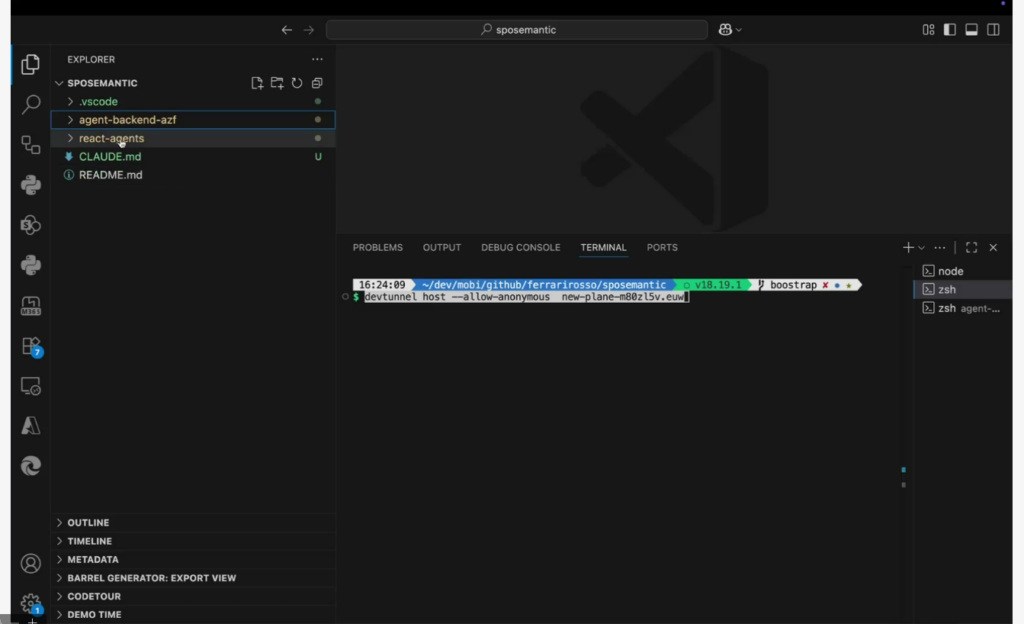1024x624 pixels.
Task: Open the Explorer view in activity bar
Action: click(30, 64)
